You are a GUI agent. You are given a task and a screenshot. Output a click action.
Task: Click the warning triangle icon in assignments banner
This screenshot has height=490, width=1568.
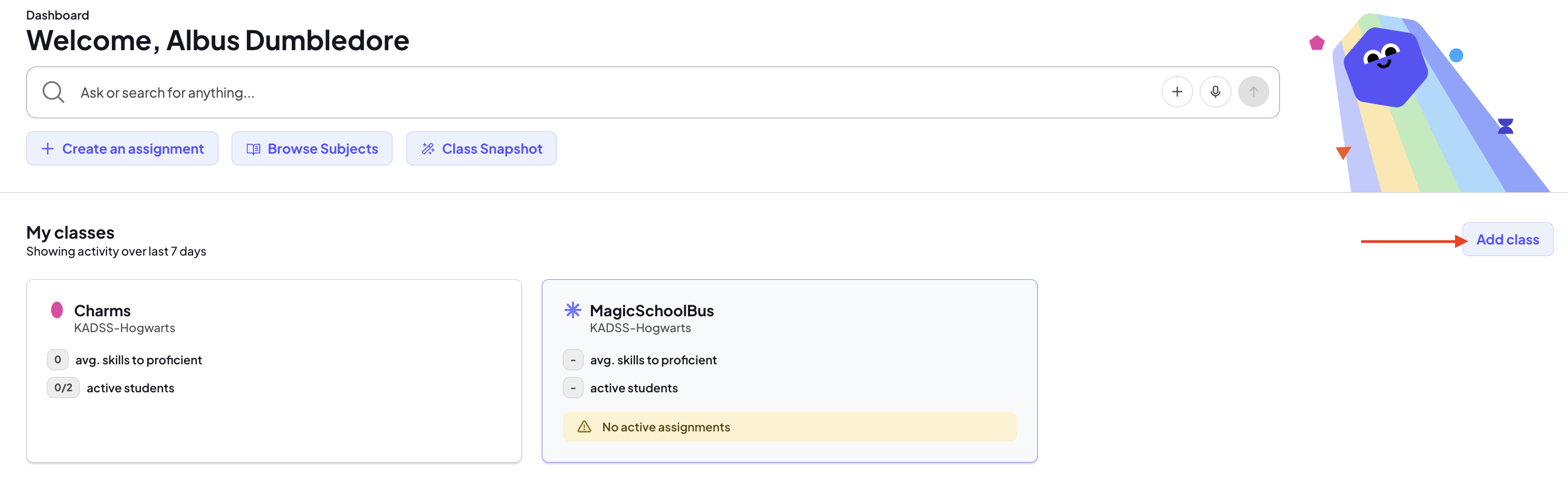(584, 427)
